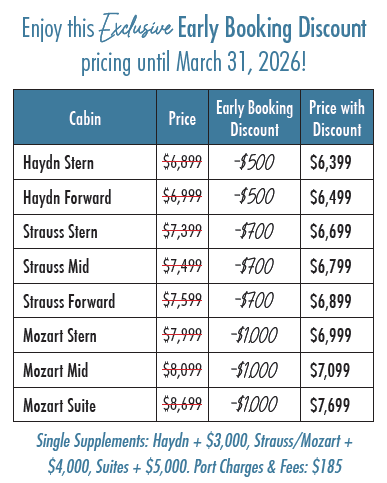Click the crossed-out $8,699 price
Viewport: 387px width, 483px height.
182,404
